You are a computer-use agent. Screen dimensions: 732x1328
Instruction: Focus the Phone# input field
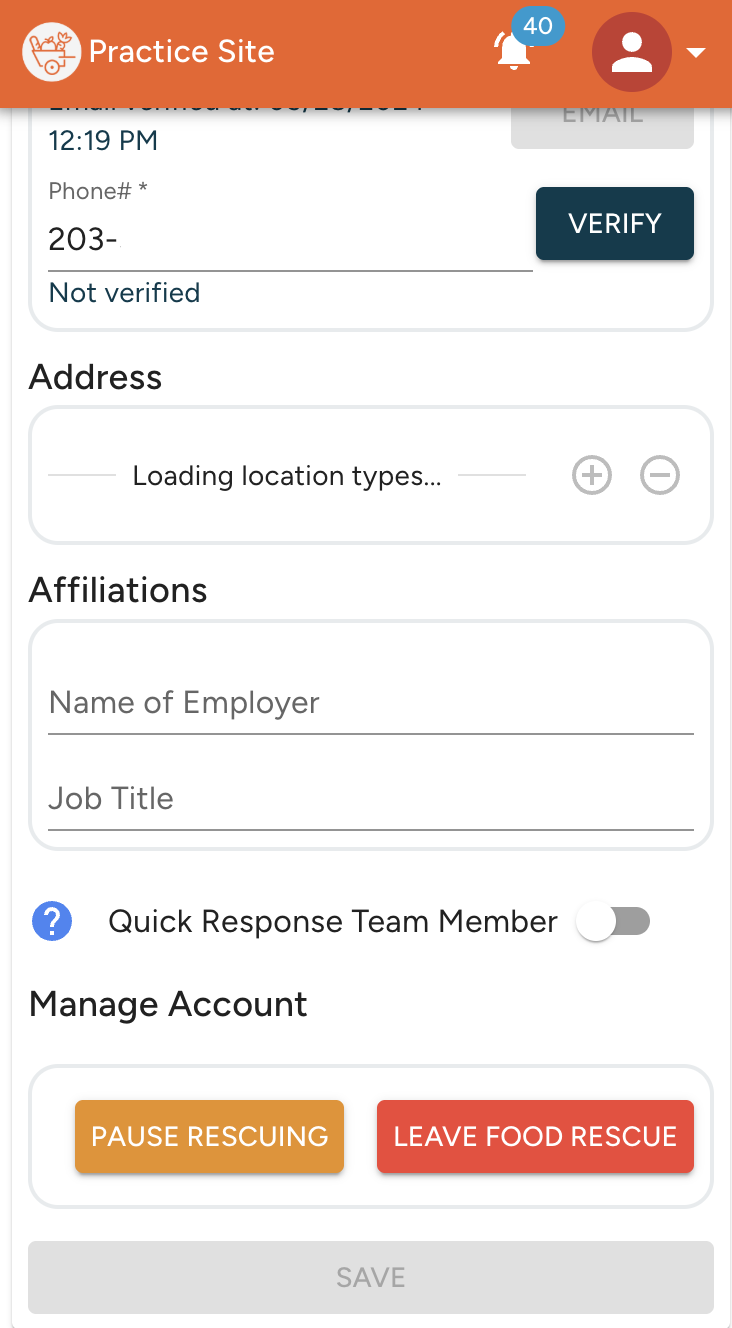[x=290, y=240]
